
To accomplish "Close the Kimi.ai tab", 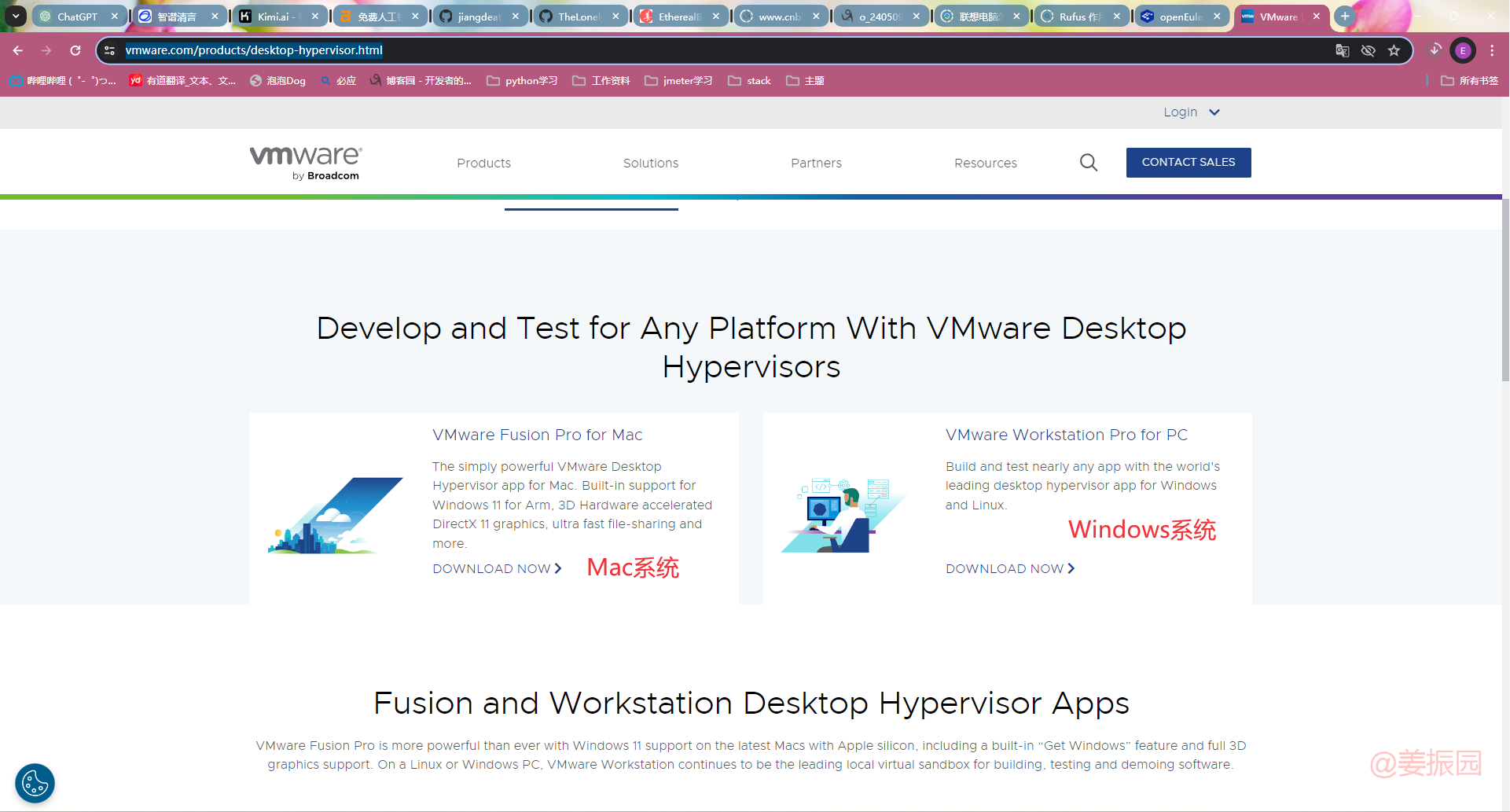I will click(315, 17).
